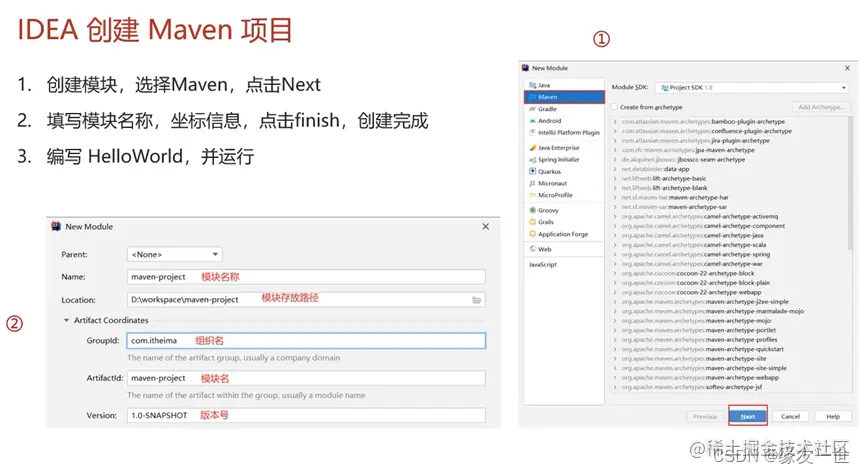Choose the Java Enterprise icon

click(x=532, y=147)
